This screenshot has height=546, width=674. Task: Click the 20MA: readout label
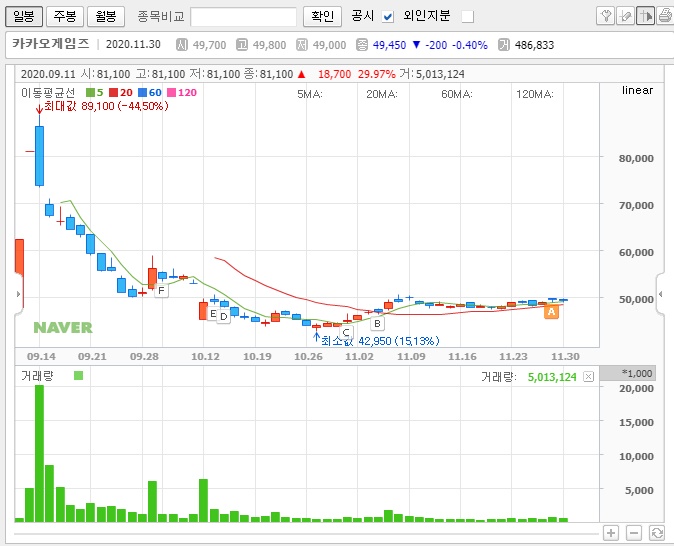click(382, 94)
